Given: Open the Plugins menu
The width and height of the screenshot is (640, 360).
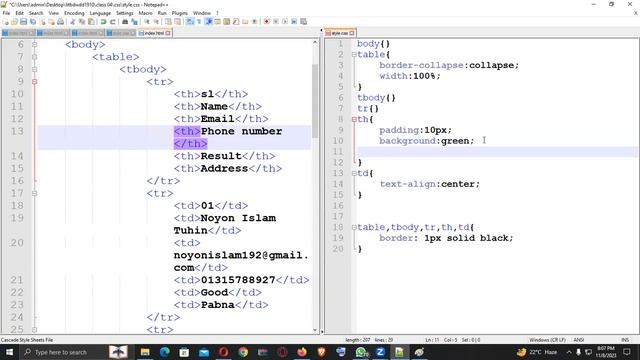Looking at the screenshot, I should 180,13.
